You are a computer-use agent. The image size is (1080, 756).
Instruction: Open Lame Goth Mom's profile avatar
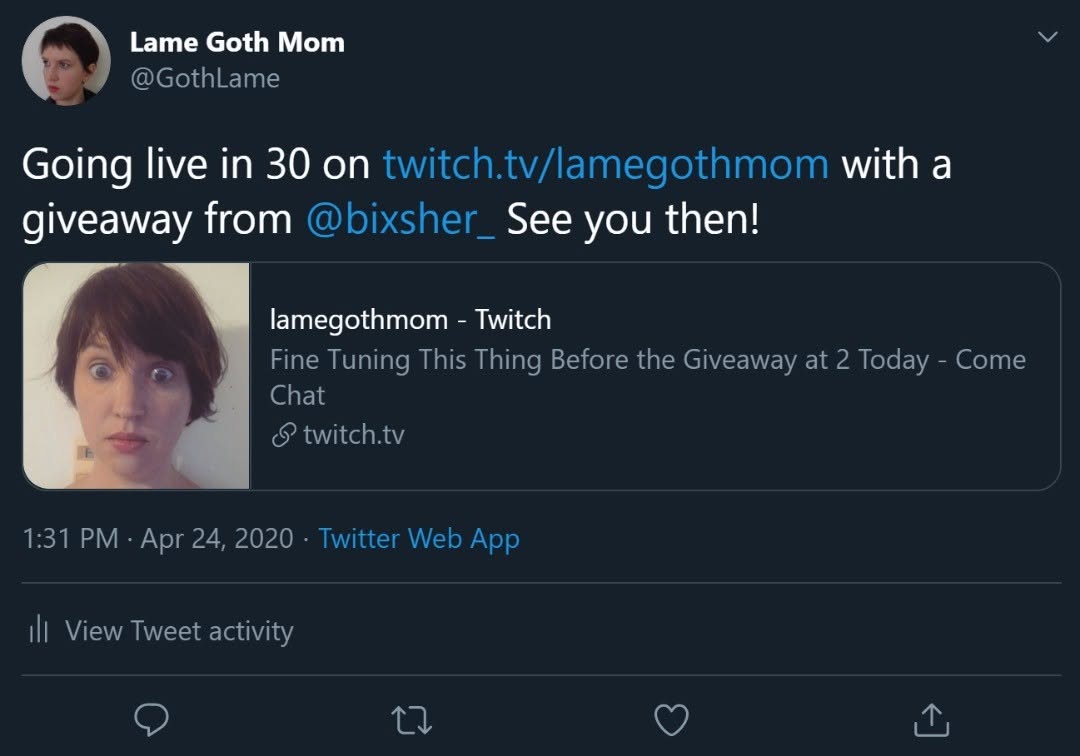pos(65,60)
